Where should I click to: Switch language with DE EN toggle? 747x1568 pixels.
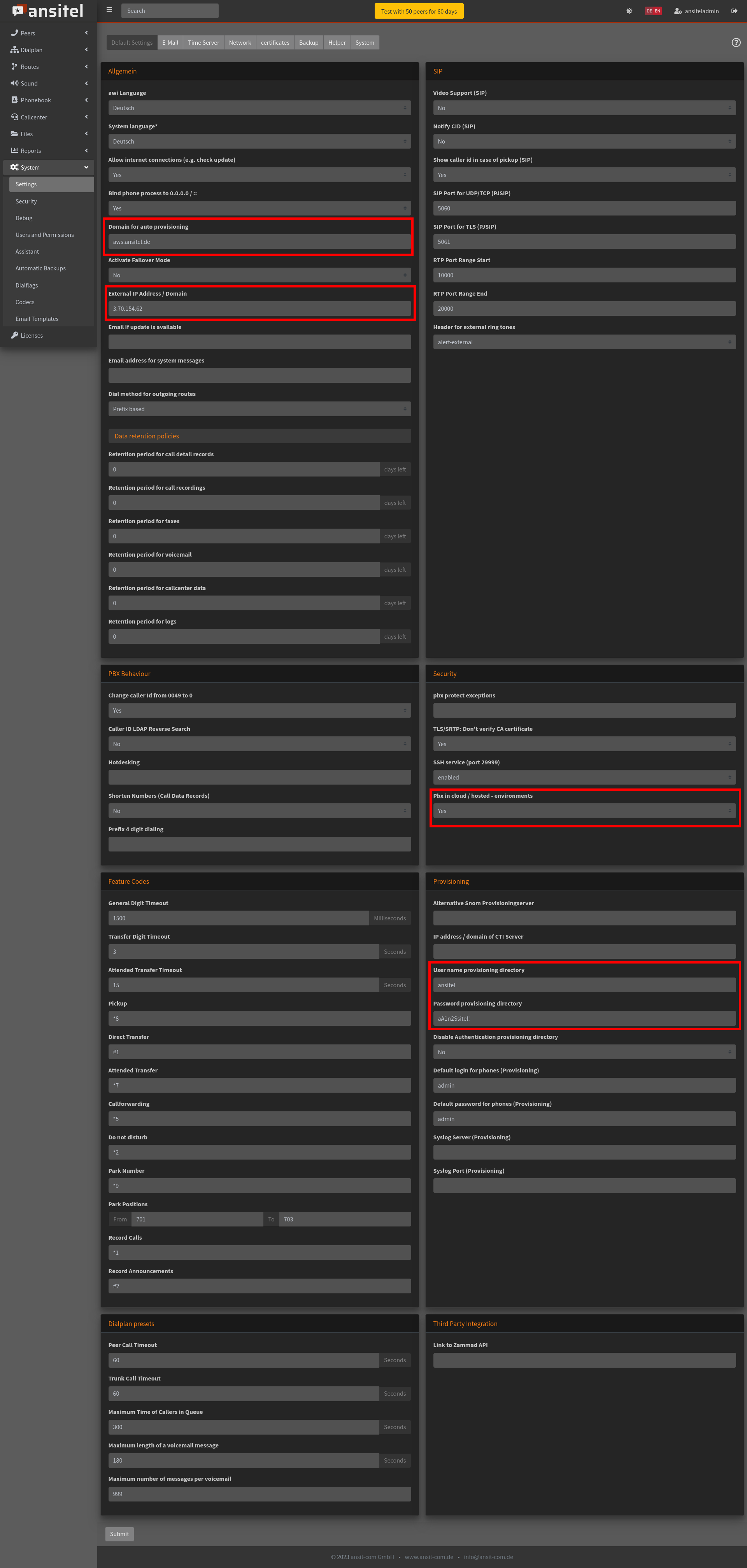(652, 11)
